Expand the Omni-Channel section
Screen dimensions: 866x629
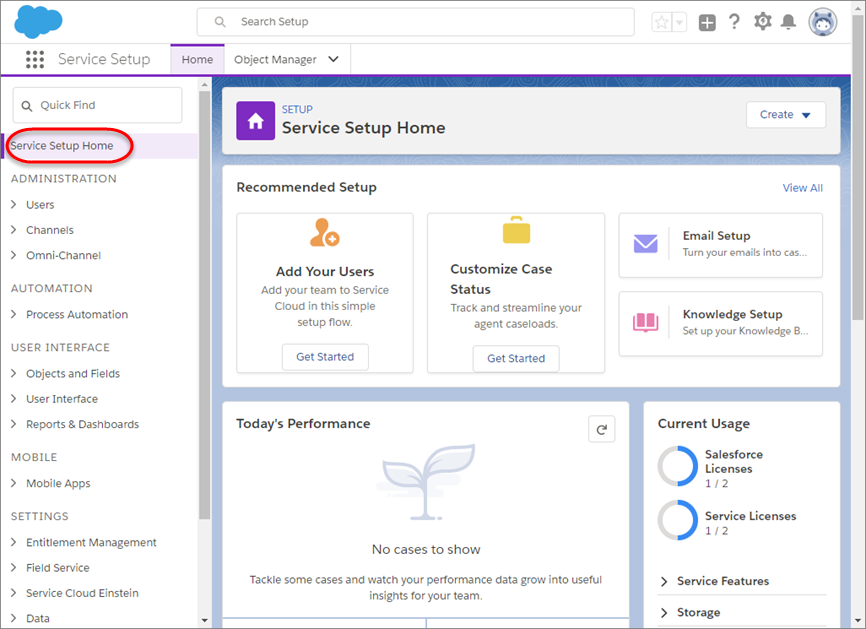tap(14, 255)
